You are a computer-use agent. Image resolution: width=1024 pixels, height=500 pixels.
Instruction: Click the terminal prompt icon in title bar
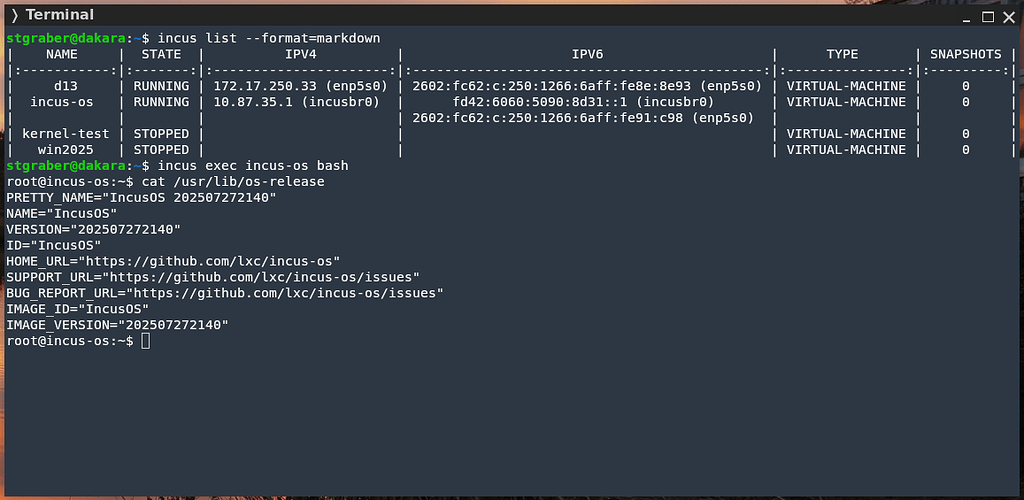(15, 15)
